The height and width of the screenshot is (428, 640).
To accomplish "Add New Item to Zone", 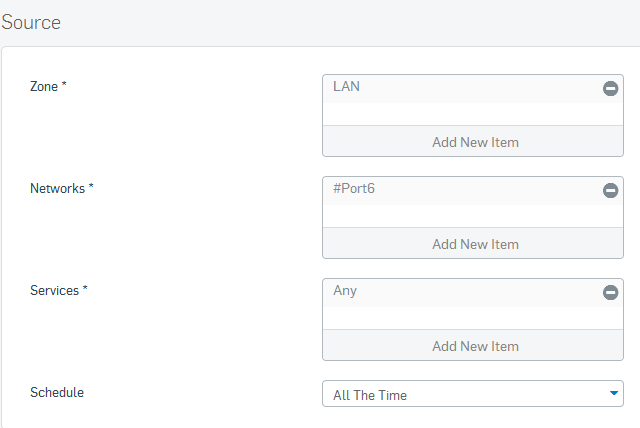I will (473, 141).
